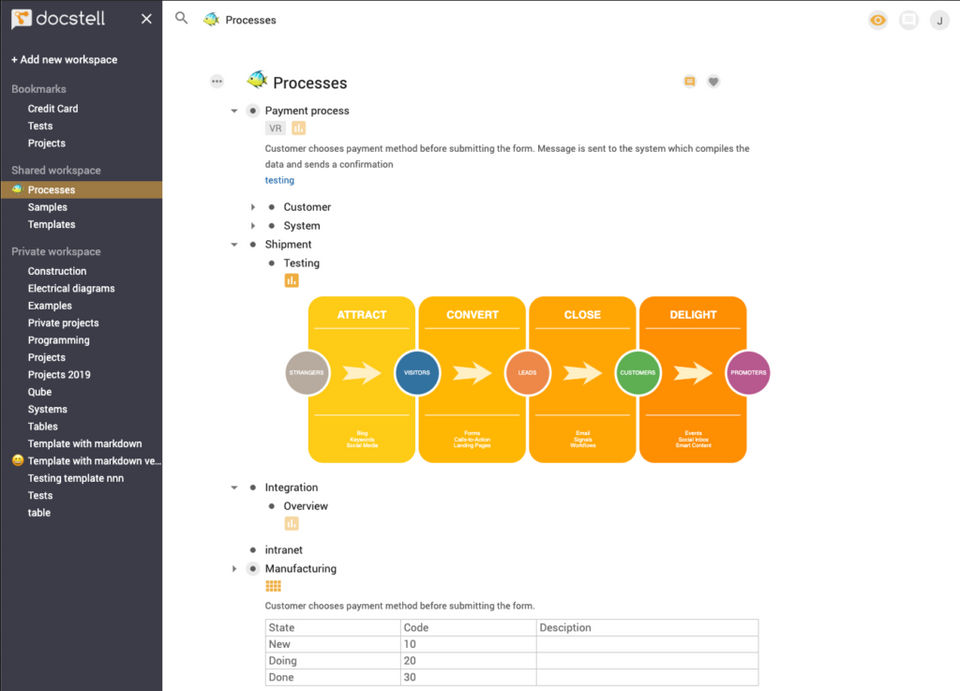Click the fish icon beside the Processes title
This screenshot has width=960, height=691.
tap(257, 80)
